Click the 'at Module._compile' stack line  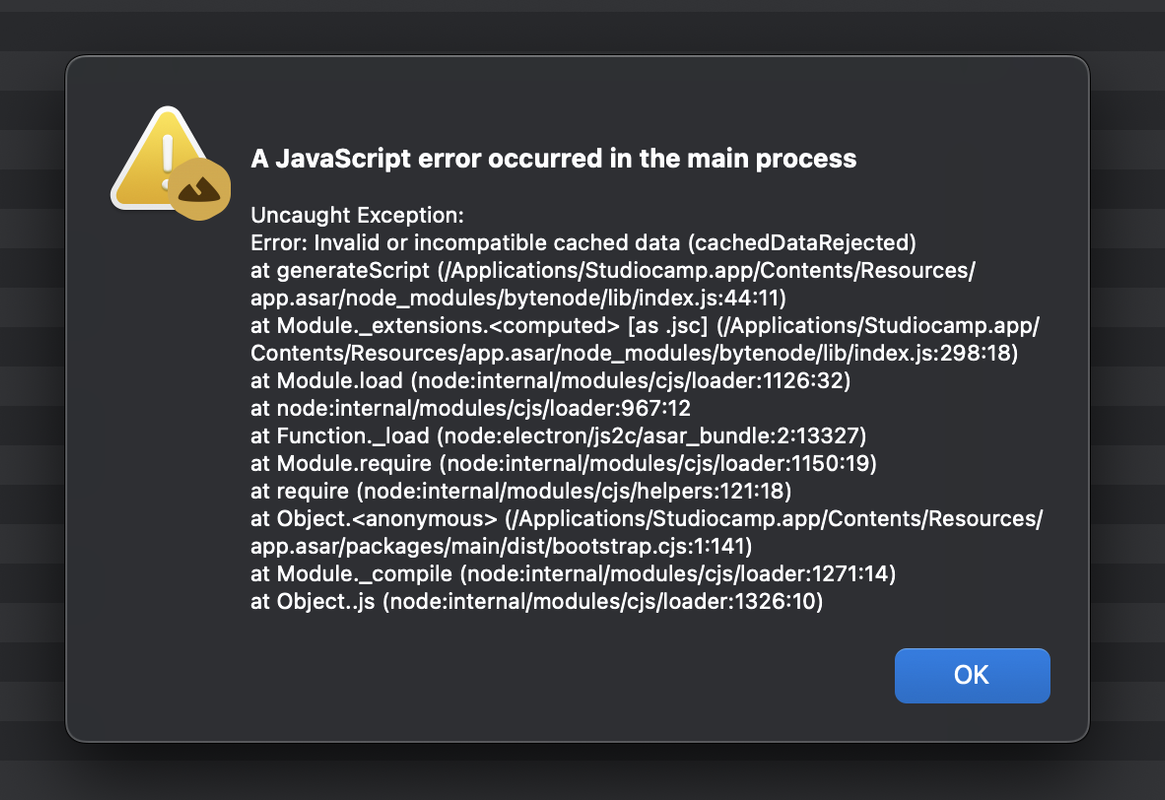[574, 574]
